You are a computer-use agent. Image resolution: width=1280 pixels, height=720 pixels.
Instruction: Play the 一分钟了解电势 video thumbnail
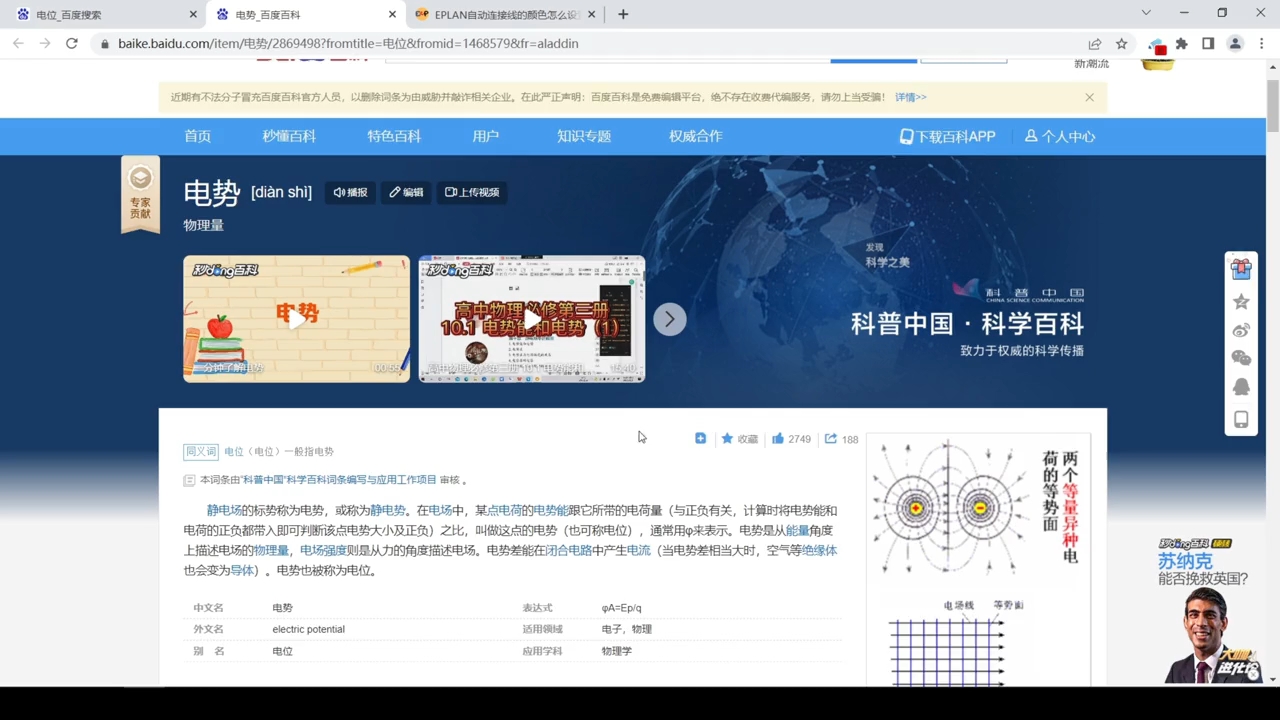(296, 319)
